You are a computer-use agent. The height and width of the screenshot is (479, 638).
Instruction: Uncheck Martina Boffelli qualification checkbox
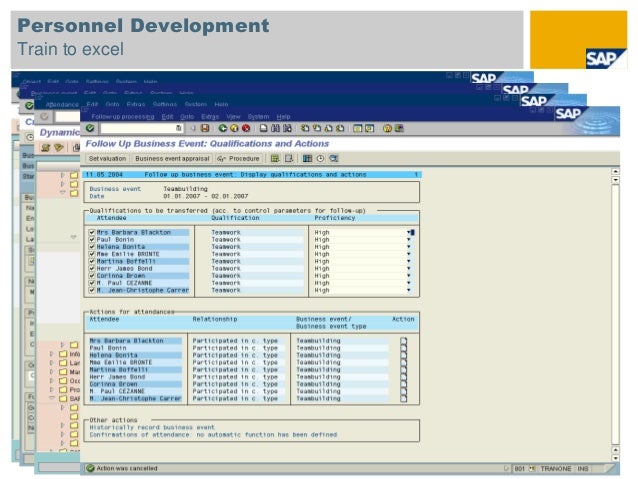[x=92, y=261]
